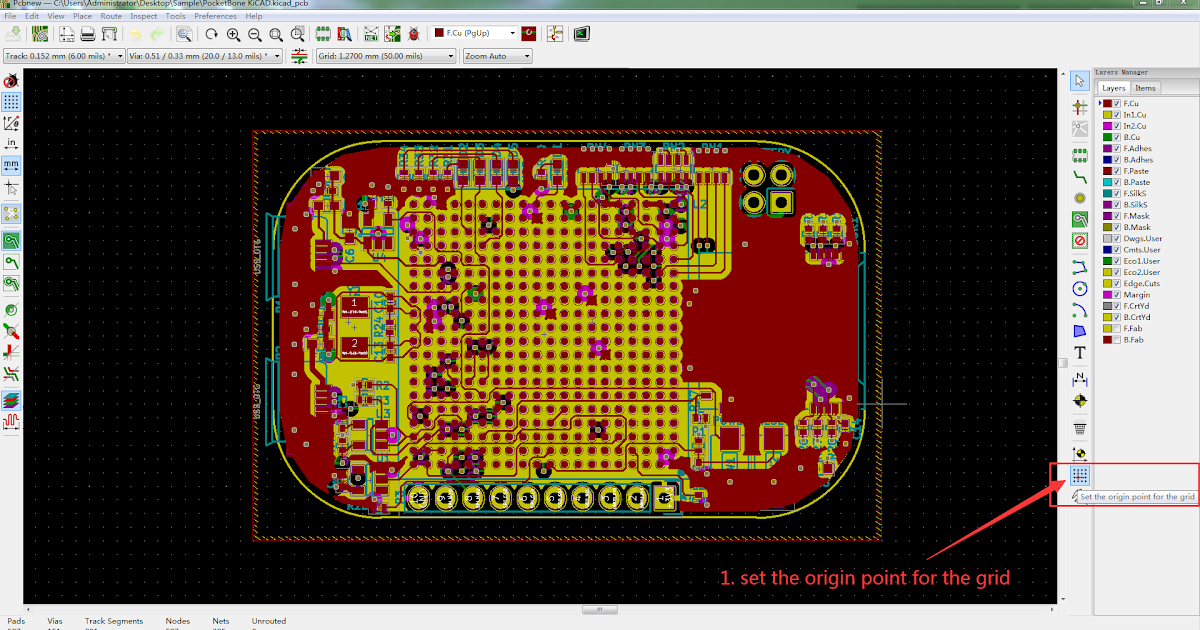The height and width of the screenshot is (630, 1200).
Task: Switch units to millimeters
Action: 12,165
